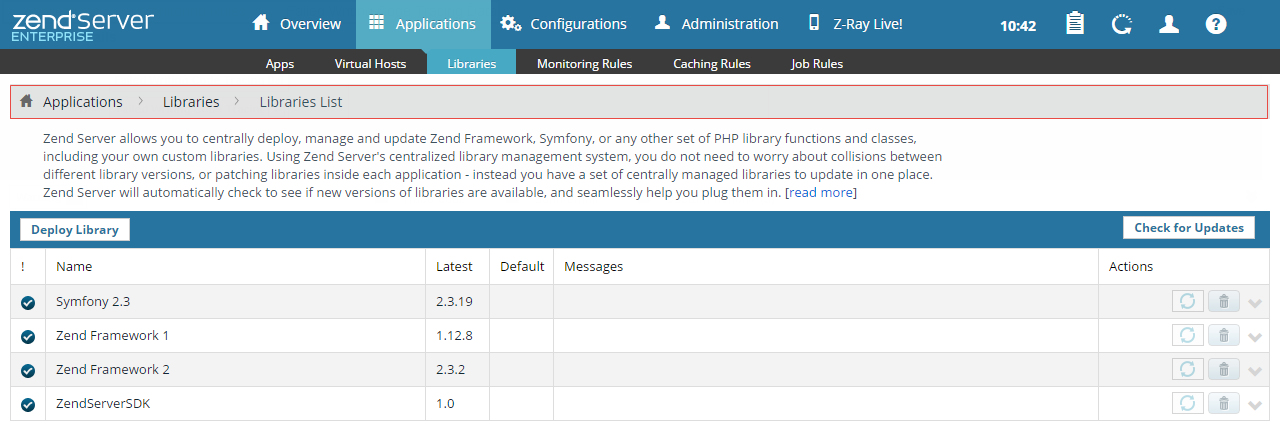This screenshot has width=1280, height=437.
Task: Open the Configurations menu
Action: tap(564, 24)
